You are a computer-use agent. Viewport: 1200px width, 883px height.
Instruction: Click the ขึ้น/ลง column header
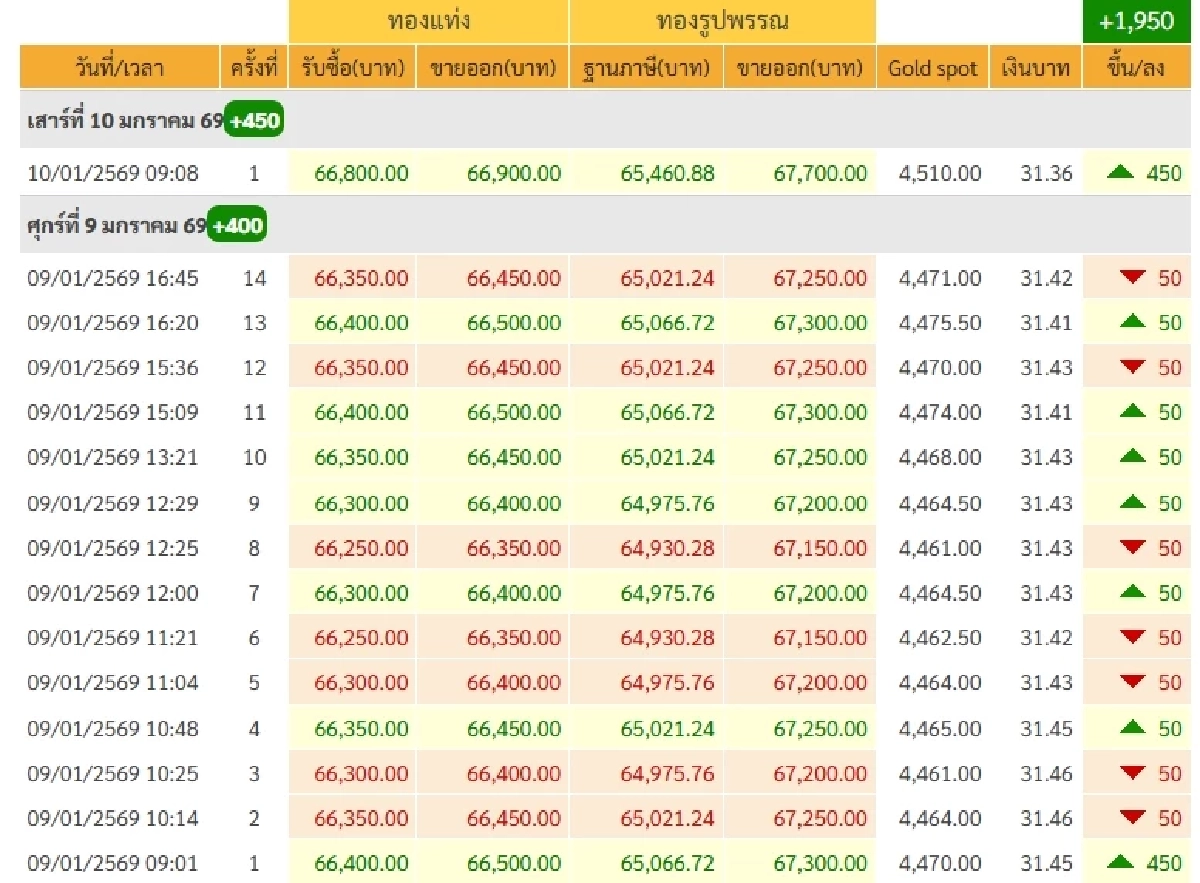tap(1136, 69)
